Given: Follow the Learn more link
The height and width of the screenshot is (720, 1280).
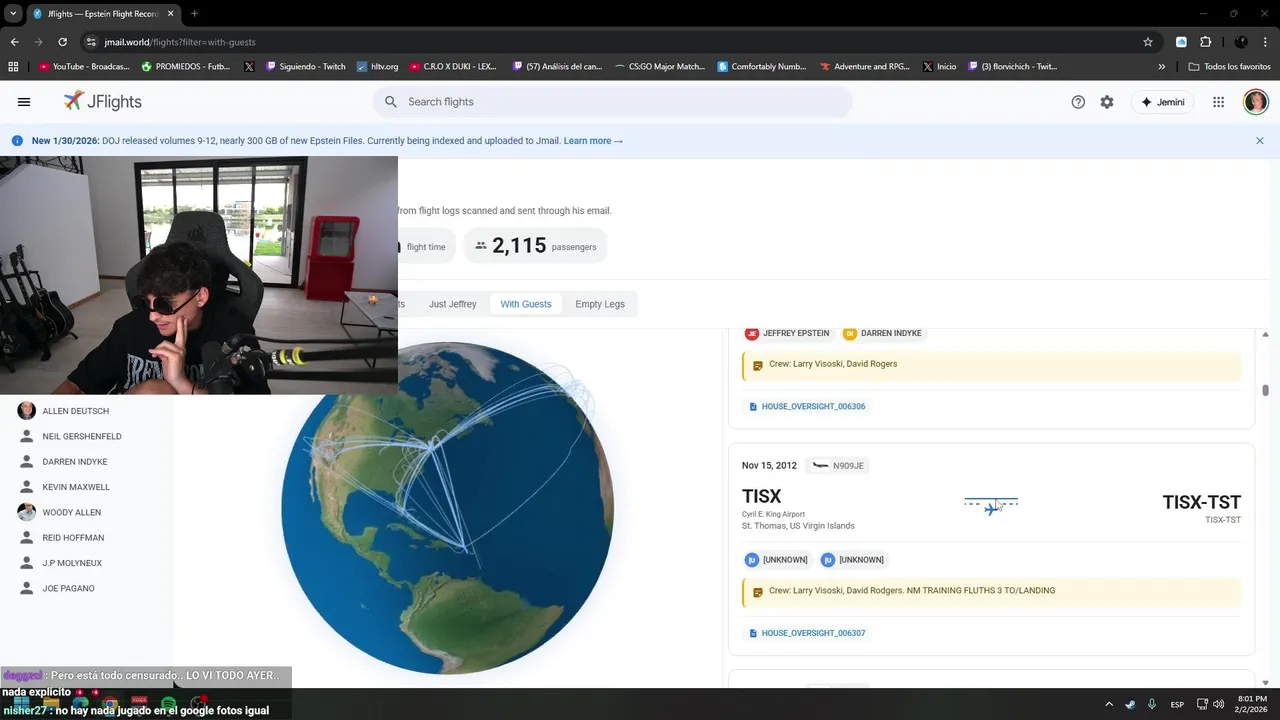Looking at the screenshot, I should coord(593,141).
